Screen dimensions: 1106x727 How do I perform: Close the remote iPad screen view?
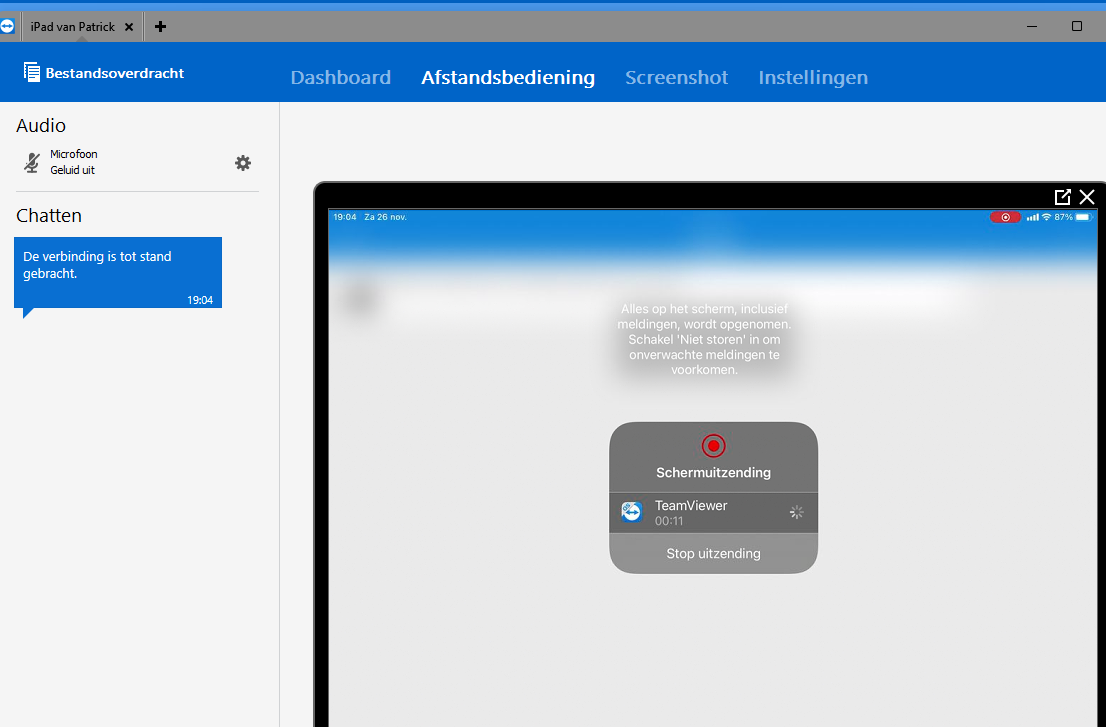[x=1087, y=197]
